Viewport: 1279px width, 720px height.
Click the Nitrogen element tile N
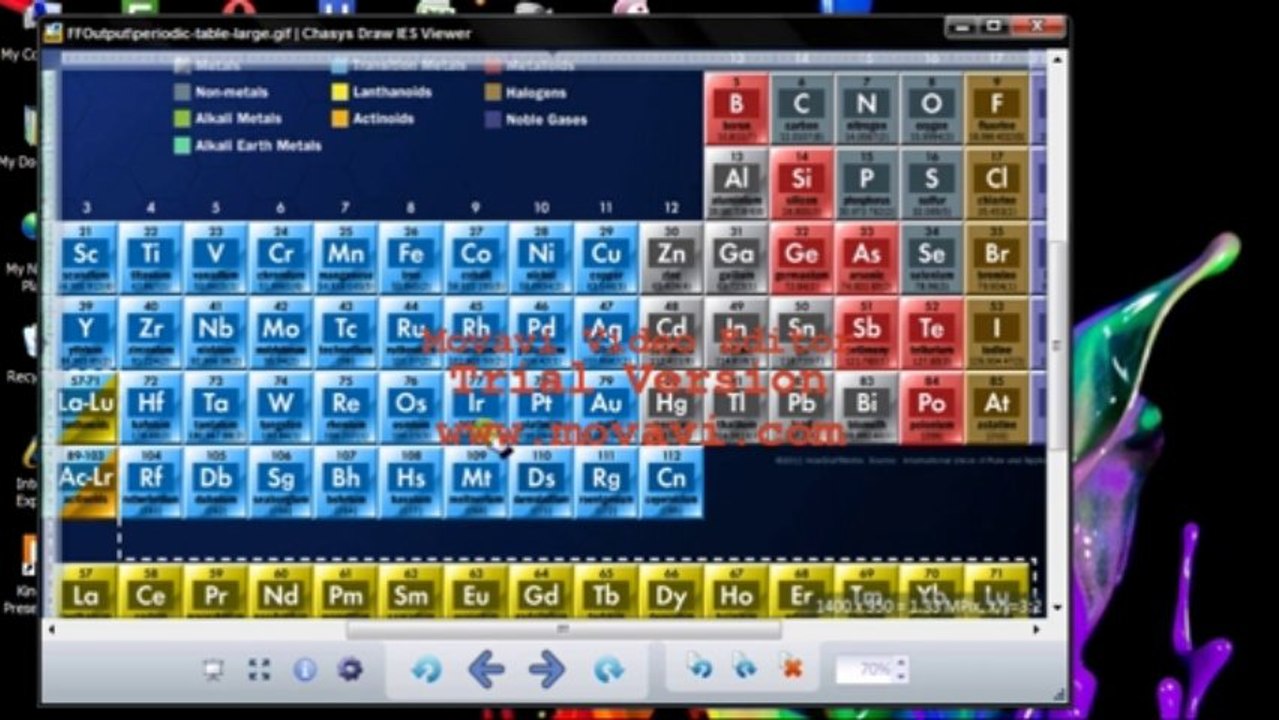[866, 108]
